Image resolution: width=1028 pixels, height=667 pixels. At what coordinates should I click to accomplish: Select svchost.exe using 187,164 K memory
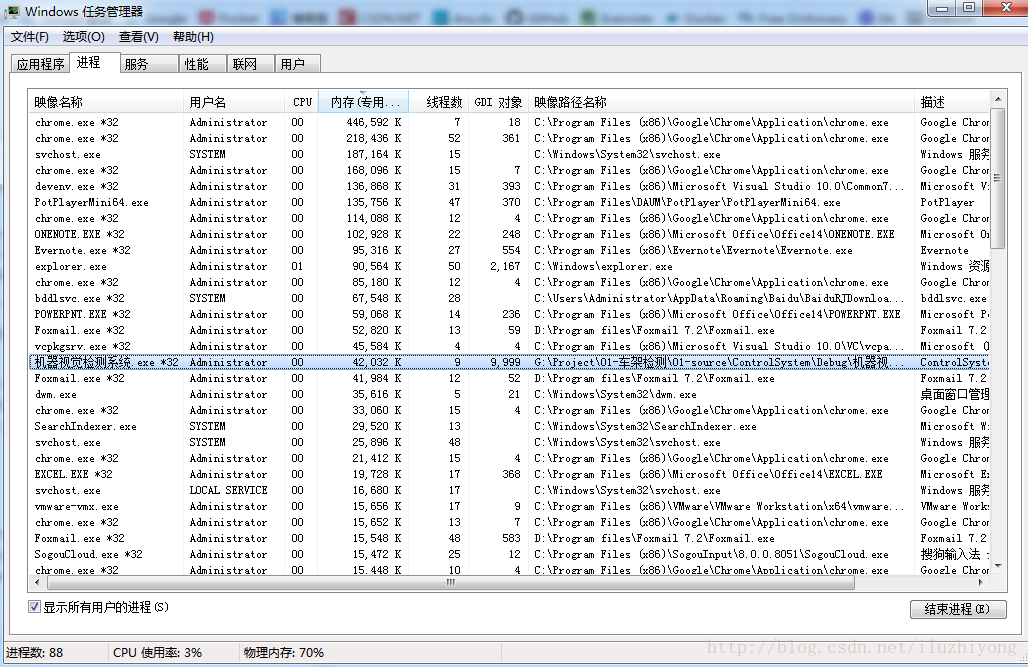pos(509,154)
